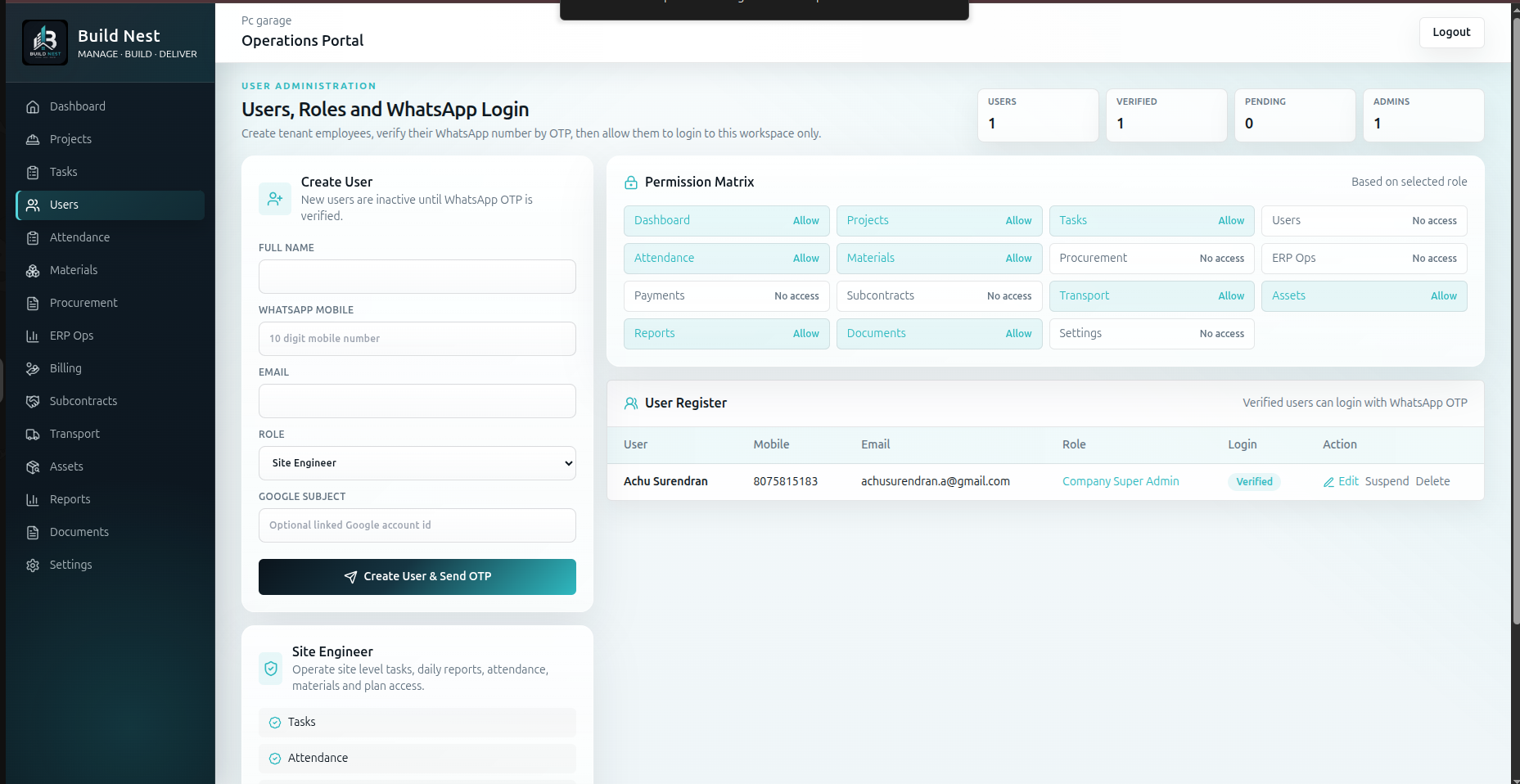Click the Create User add-person icon
Viewport: 1520px width, 784px height.
click(x=275, y=199)
